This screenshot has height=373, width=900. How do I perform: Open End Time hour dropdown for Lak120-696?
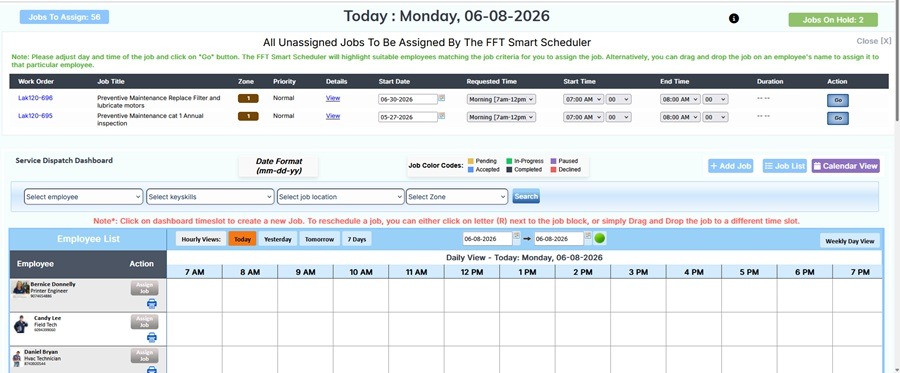pos(680,99)
